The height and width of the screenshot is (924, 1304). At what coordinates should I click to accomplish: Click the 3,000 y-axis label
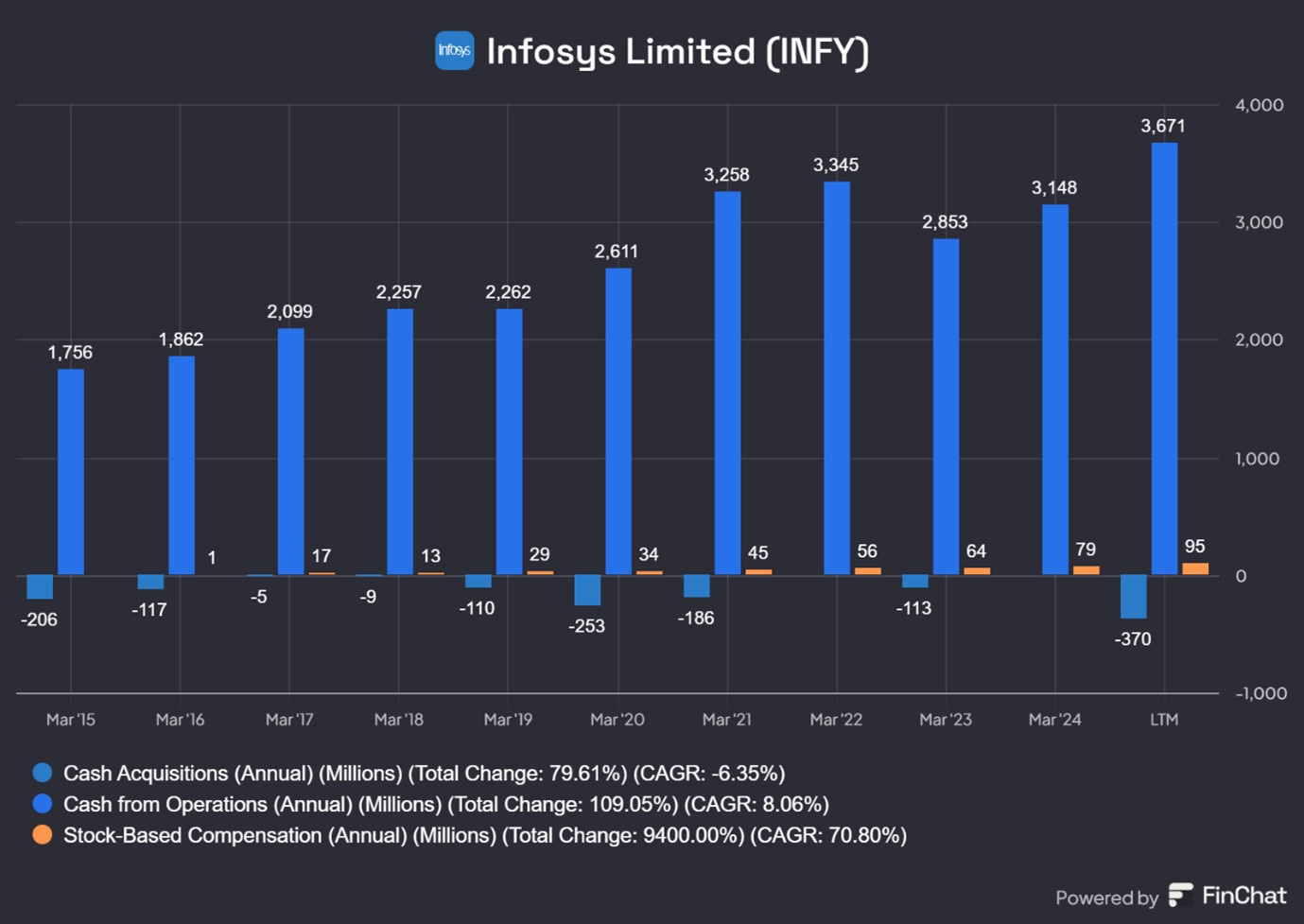pos(1259,222)
